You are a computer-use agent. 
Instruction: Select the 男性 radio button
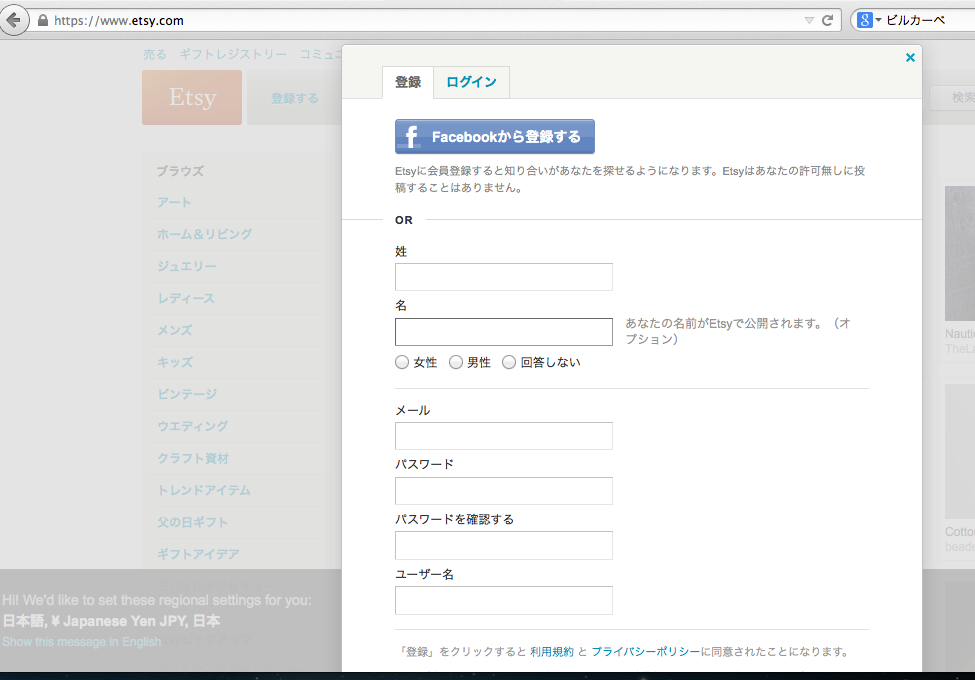point(456,362)
